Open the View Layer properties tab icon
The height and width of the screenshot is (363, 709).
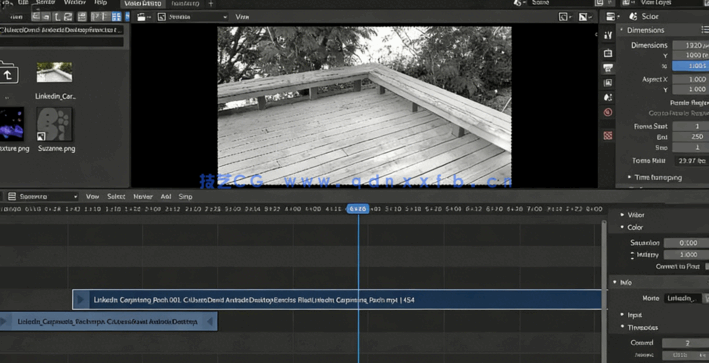click(x=608, y=83)
